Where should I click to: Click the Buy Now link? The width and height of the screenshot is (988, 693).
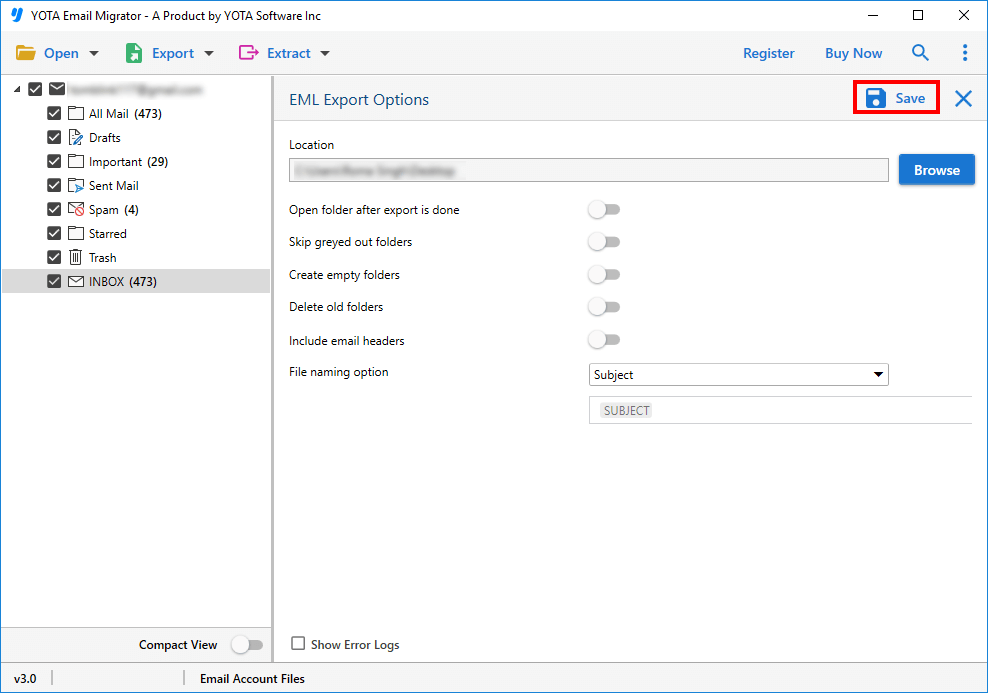tap(853, 53)
